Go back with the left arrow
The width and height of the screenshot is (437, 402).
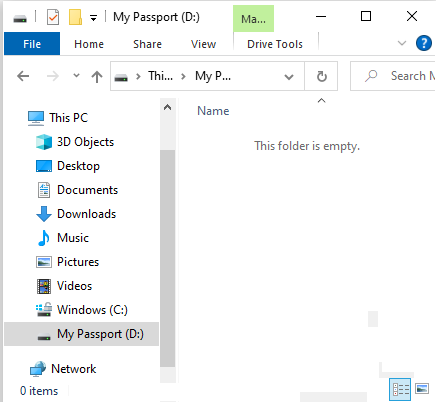tap(23, 76)
